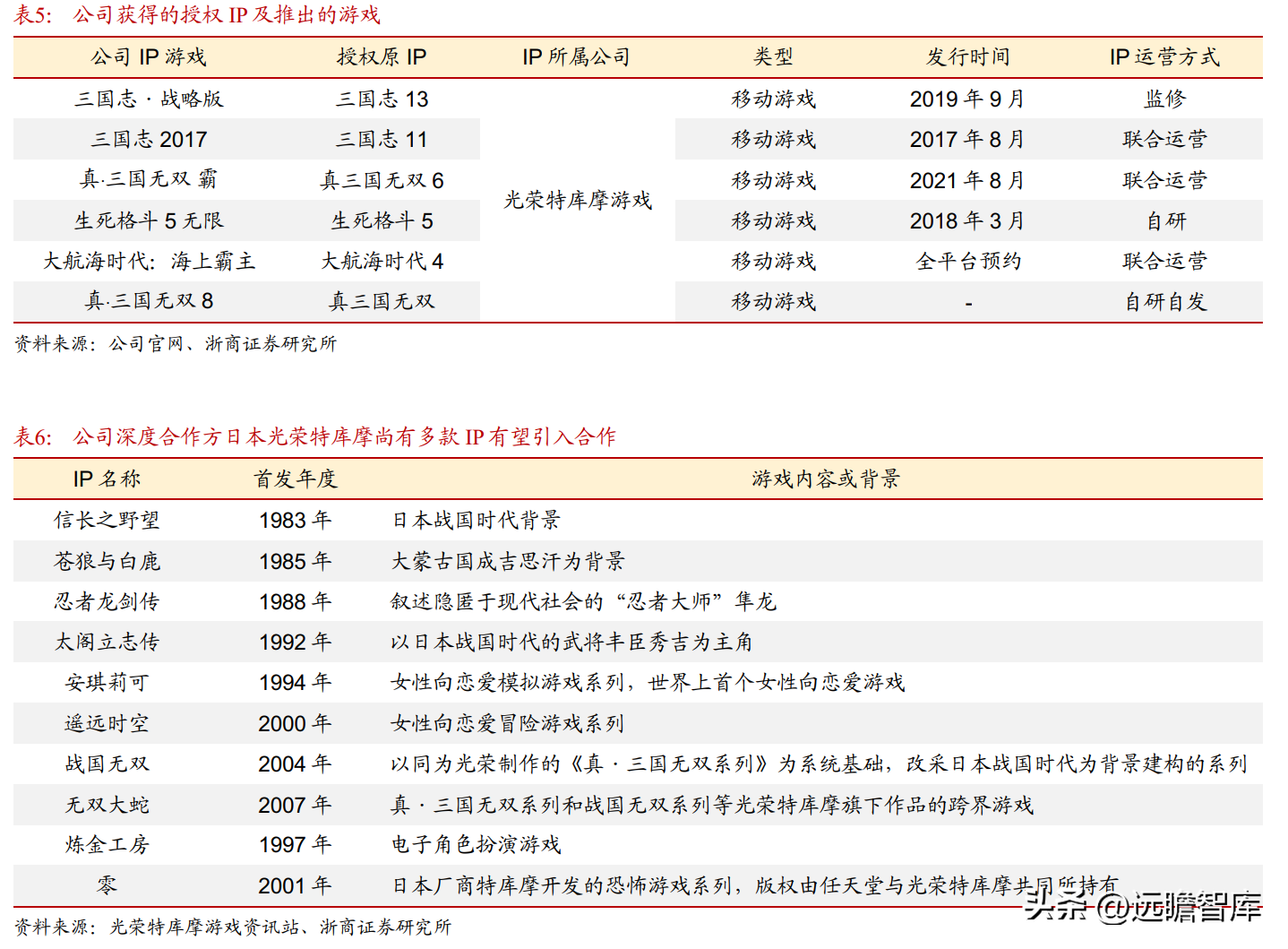Select IP name '忍者龙剑传'

107,601
